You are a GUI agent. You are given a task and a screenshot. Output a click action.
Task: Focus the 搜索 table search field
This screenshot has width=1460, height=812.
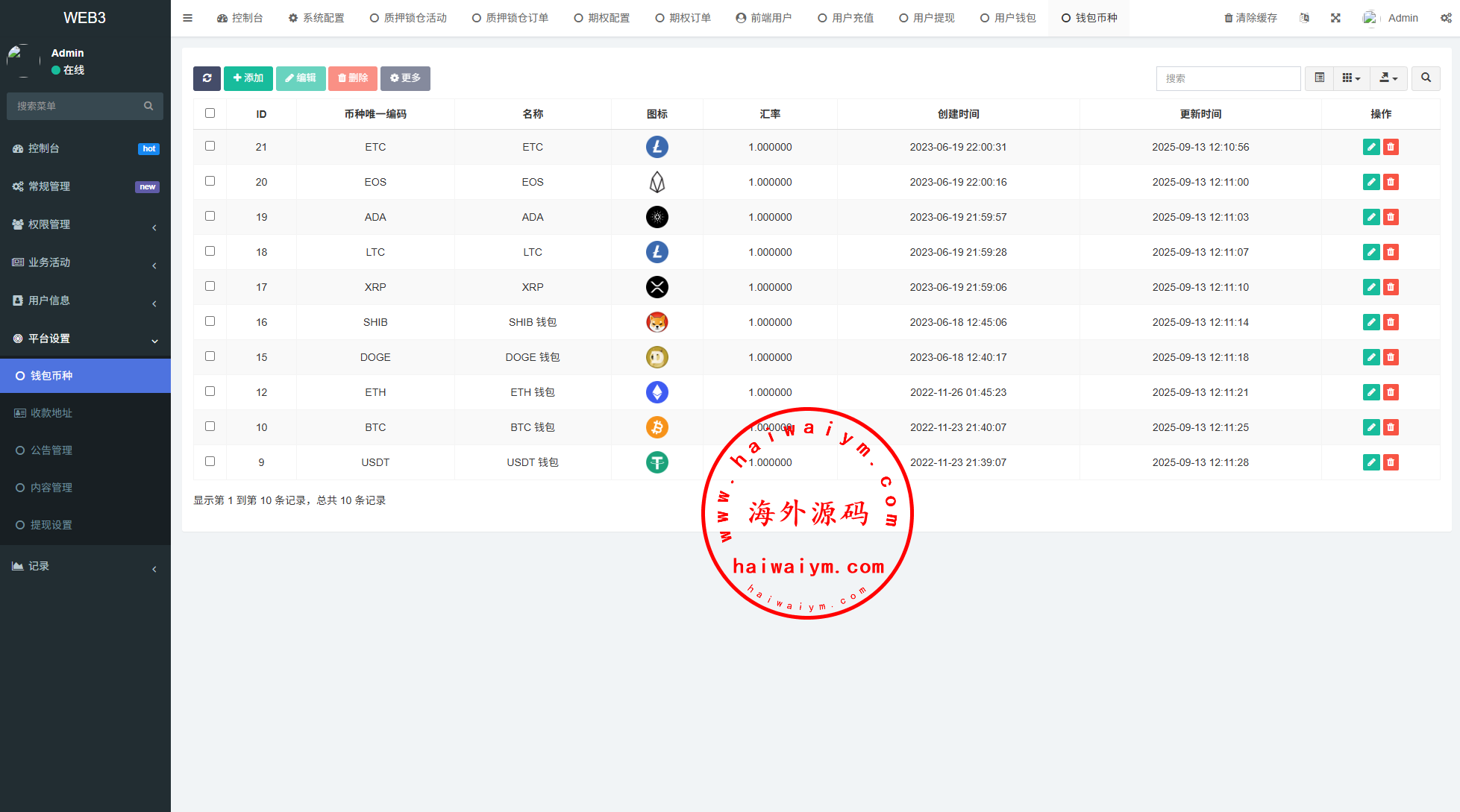(x=1228, y=78)
